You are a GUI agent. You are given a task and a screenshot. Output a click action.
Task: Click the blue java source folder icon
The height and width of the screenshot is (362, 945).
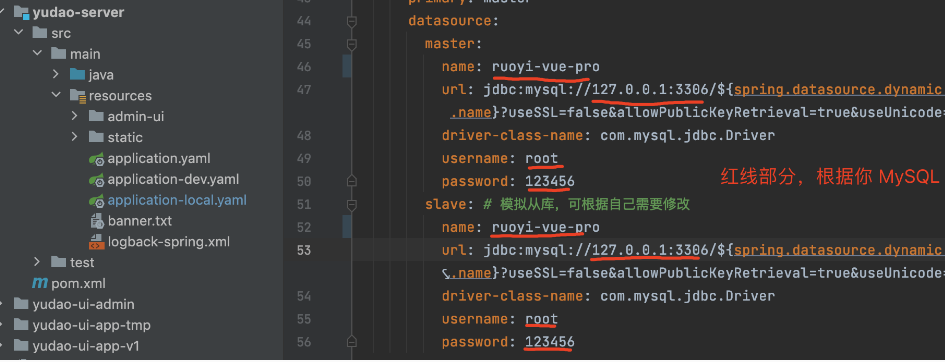(x=77, y=74)
